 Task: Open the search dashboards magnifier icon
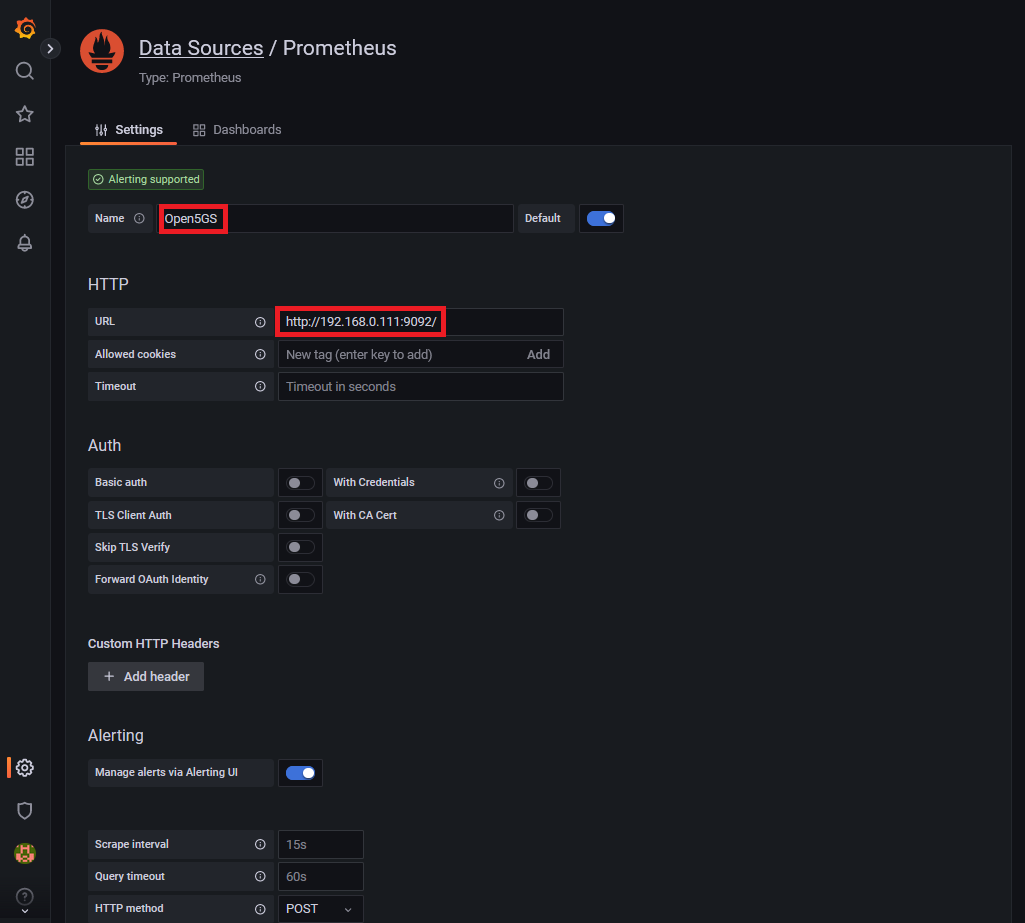(25, 71)
